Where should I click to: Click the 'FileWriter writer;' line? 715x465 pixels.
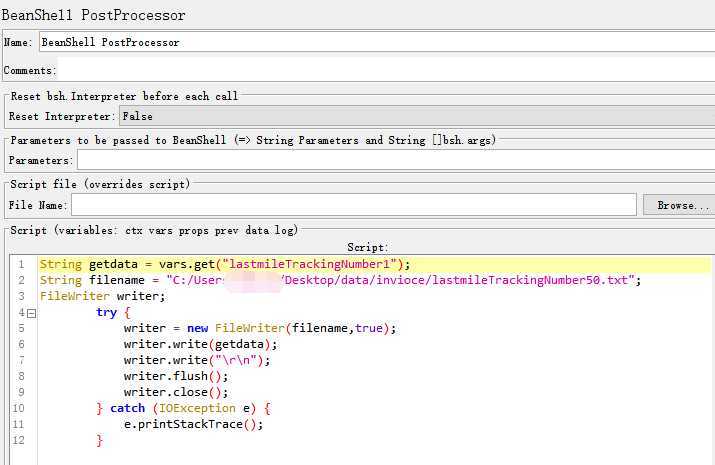[102, 296]
